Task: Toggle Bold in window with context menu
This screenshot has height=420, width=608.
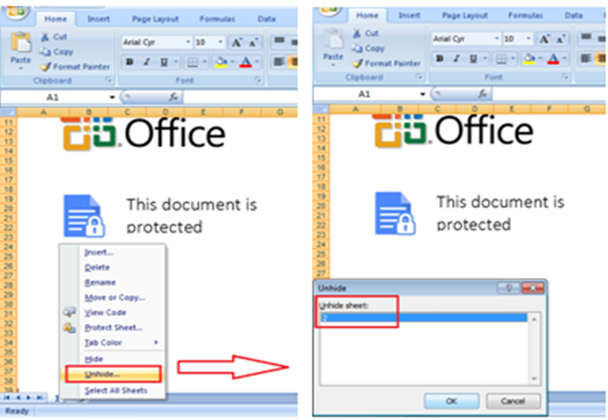Action: 130,62
